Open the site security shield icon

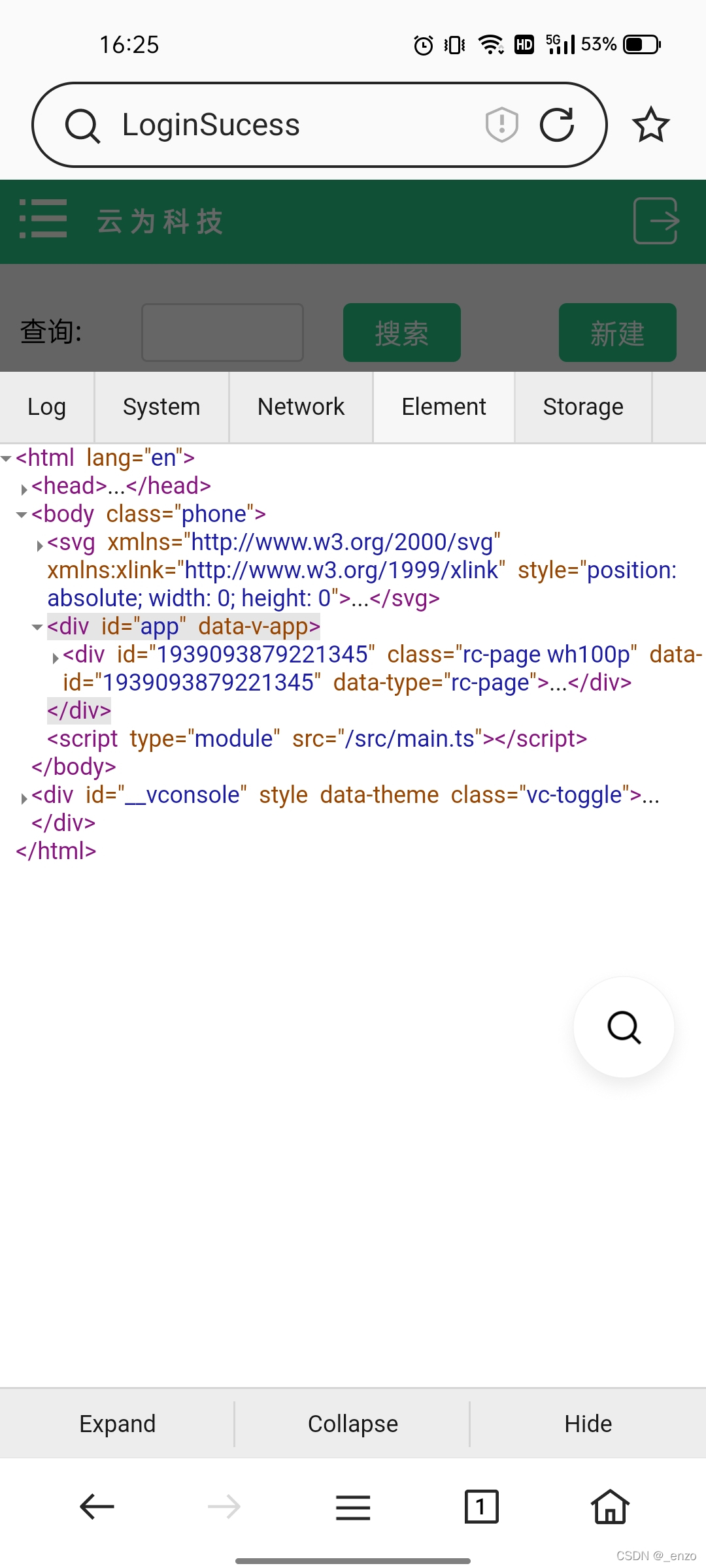[x=501, y=124]
